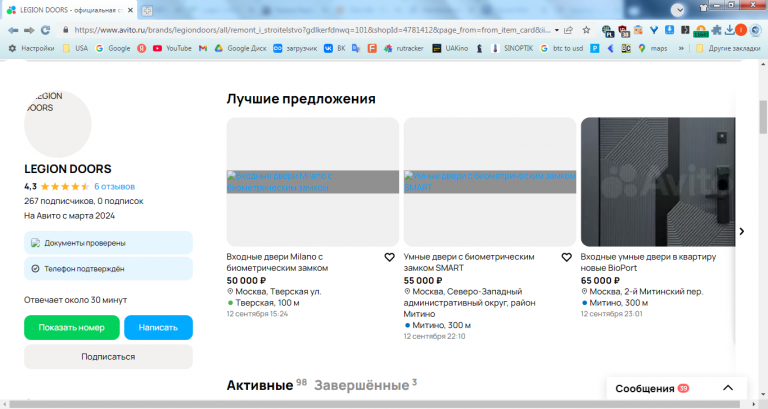Open the puzzle-piece extensions menu
768x409 pixels.
(716, 30)
